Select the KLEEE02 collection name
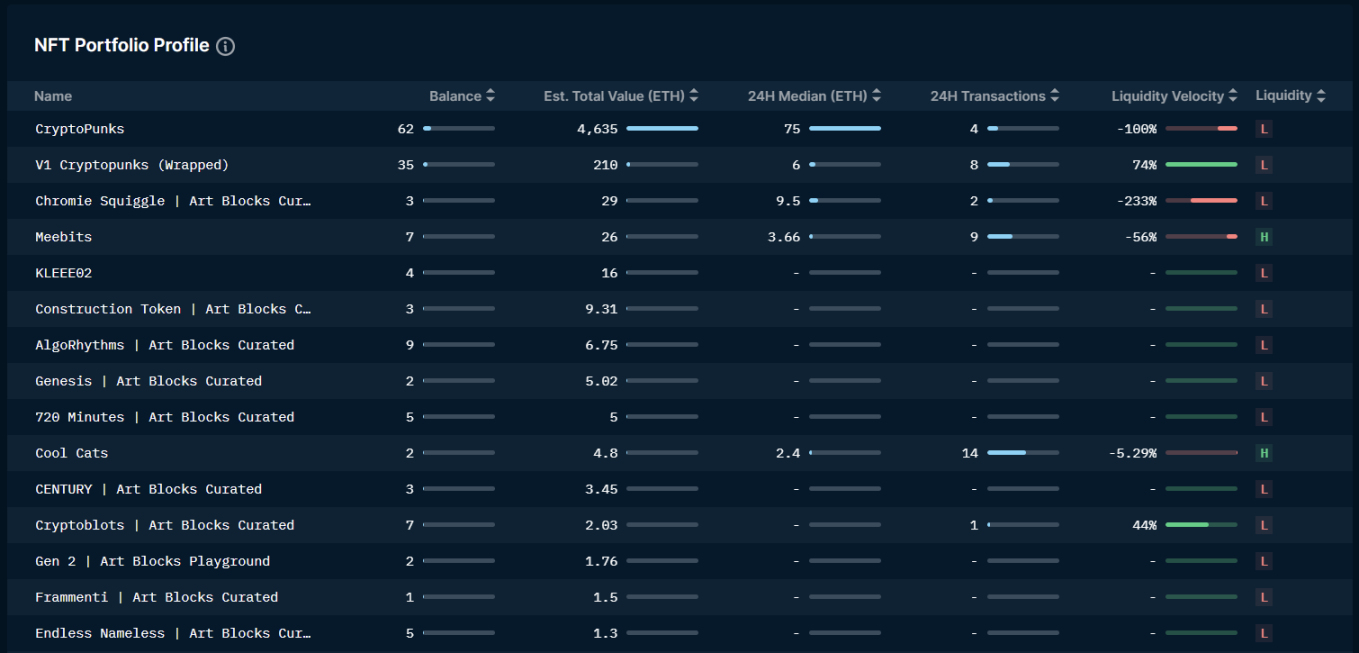Screen dimensions: 1359x653 [x=63, y=273]
